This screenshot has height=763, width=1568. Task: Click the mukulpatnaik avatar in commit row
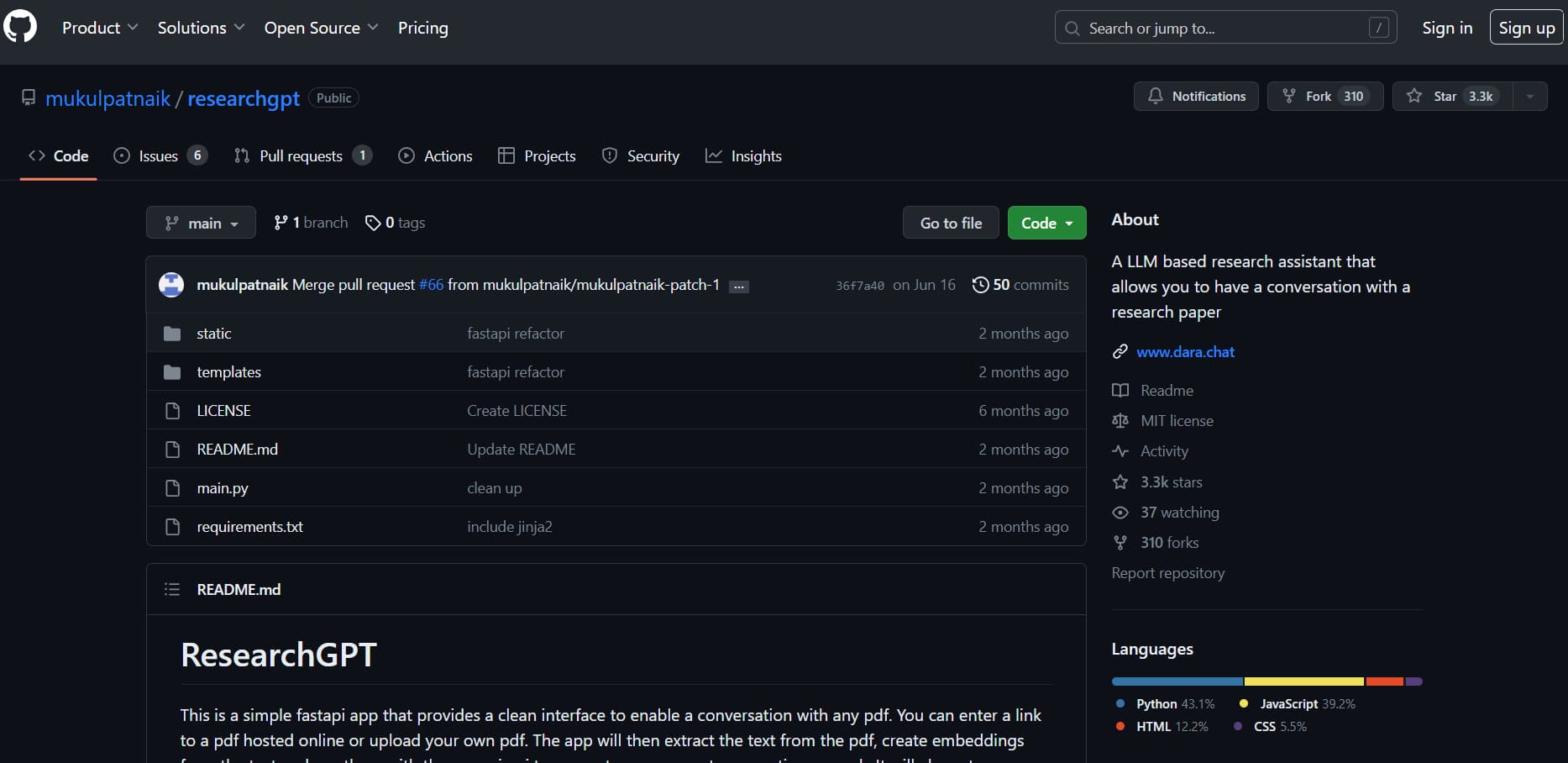pyautogui.click(x=171, y=285)
